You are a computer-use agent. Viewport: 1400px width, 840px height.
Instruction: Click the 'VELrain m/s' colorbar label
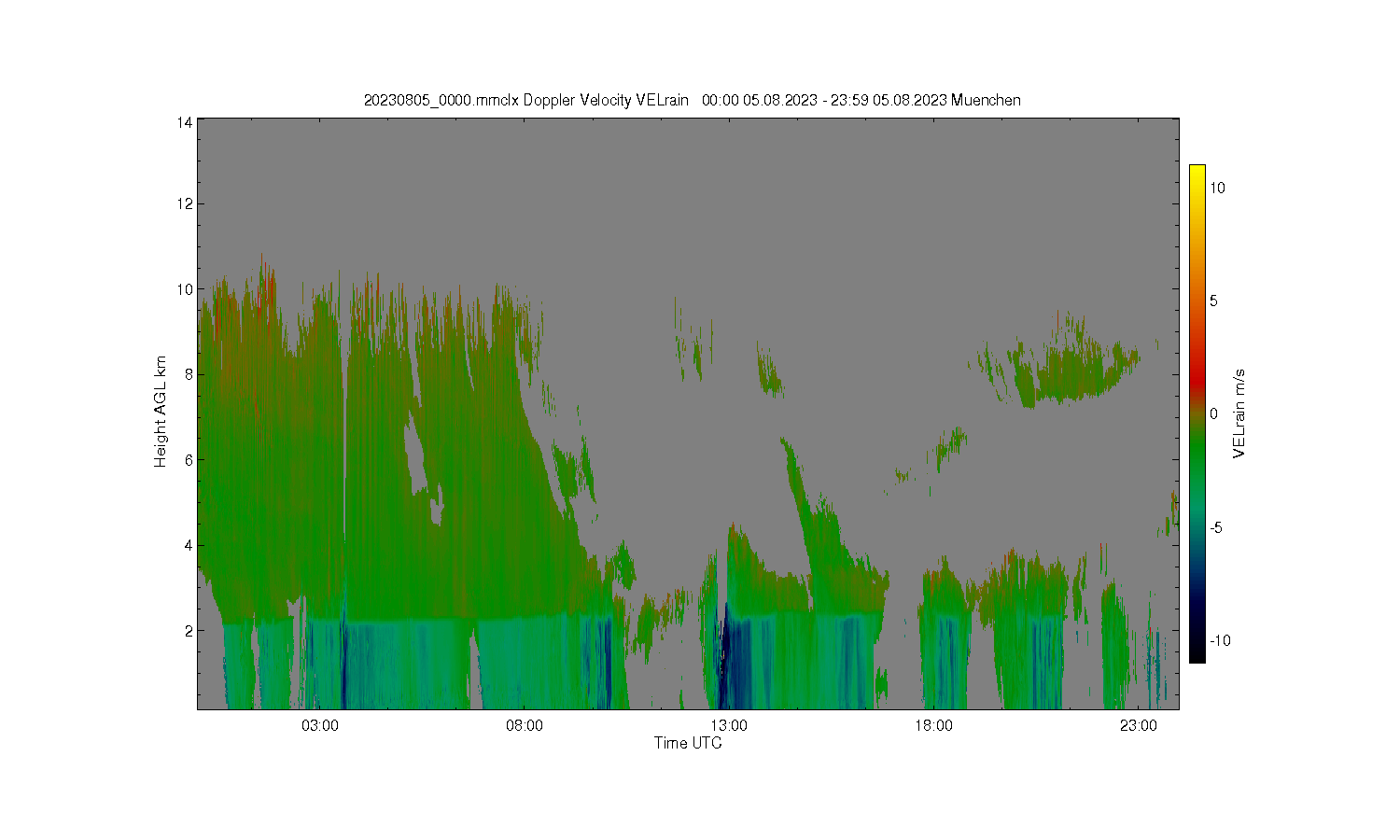click(x=1239, y=413)
